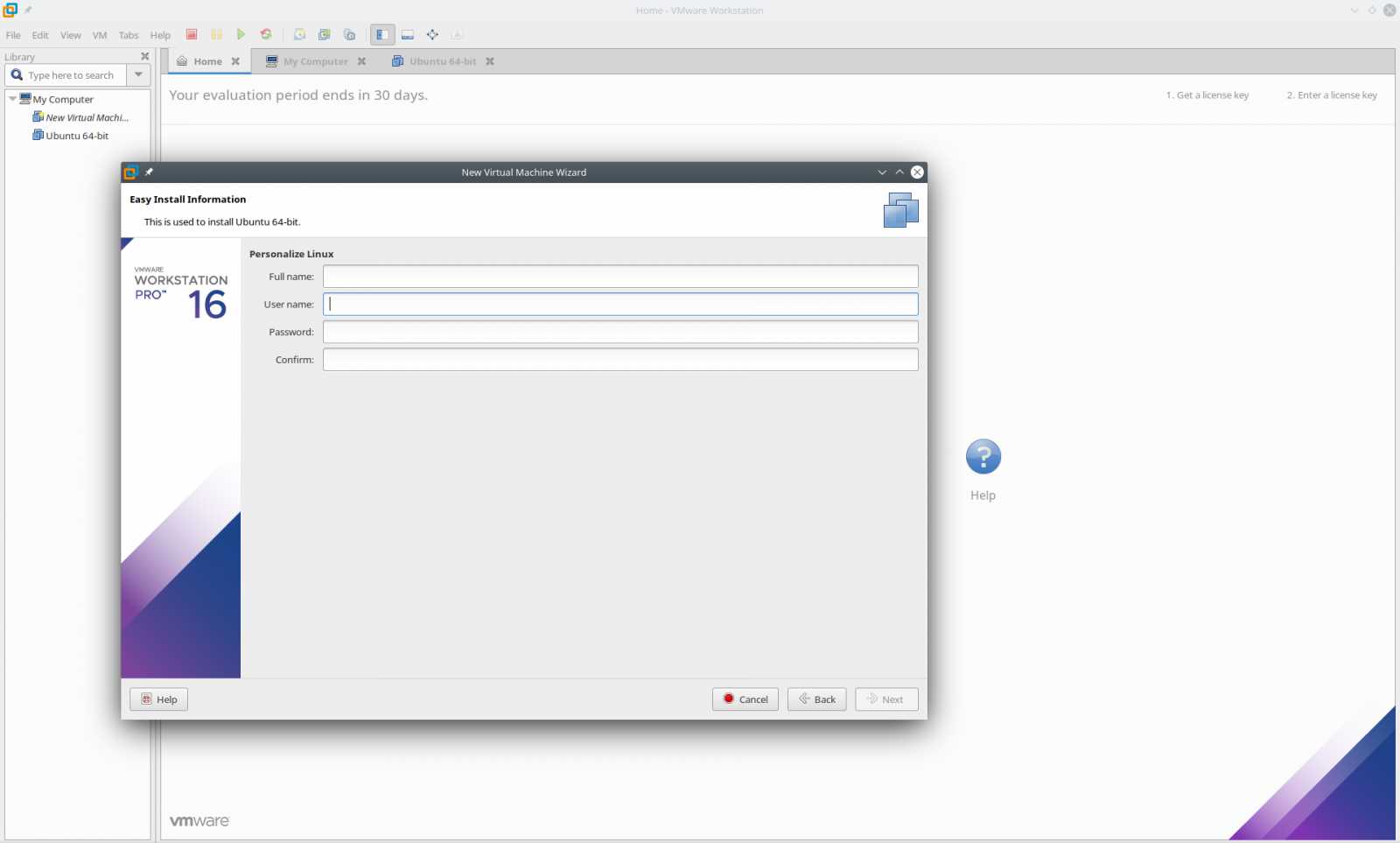The image size is (1400, 843).
Task: Click the restart guest toolbar icon
Action: tap(266, 34)
